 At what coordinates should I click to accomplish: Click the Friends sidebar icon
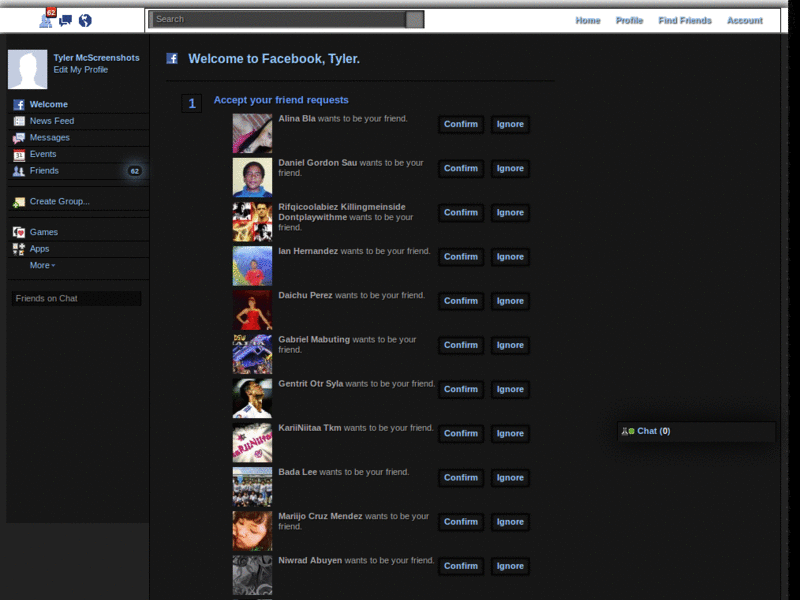click(19, 171)
